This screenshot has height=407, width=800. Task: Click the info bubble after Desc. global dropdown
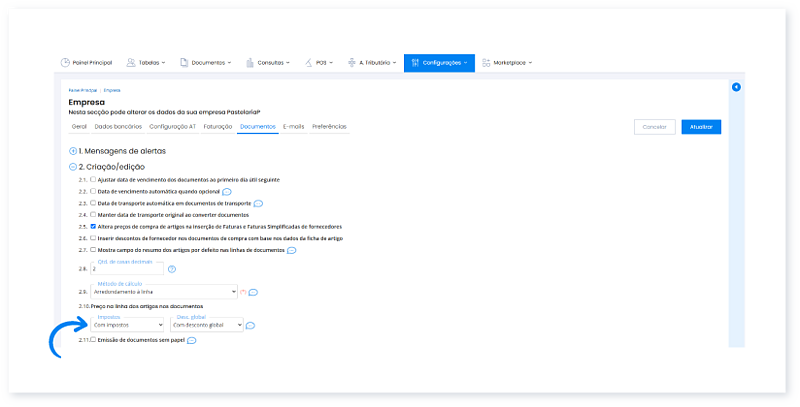pos(250,325)
